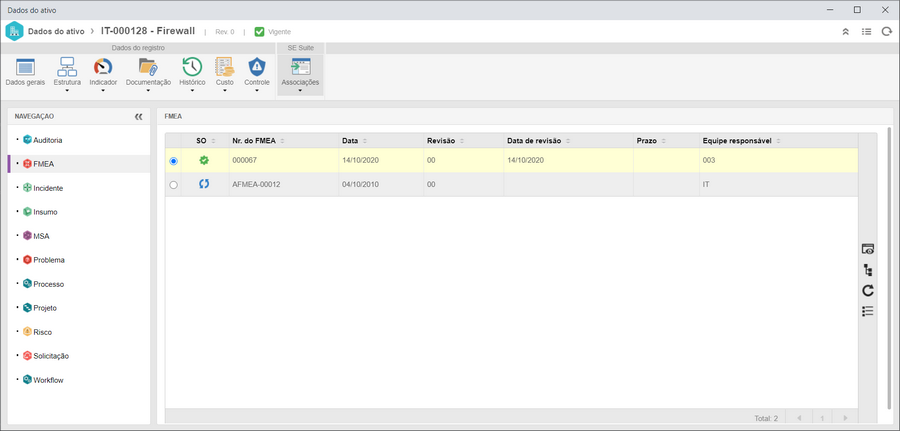Click the structure tree side icon
The image size is (900, 431).
coord(868,270)
